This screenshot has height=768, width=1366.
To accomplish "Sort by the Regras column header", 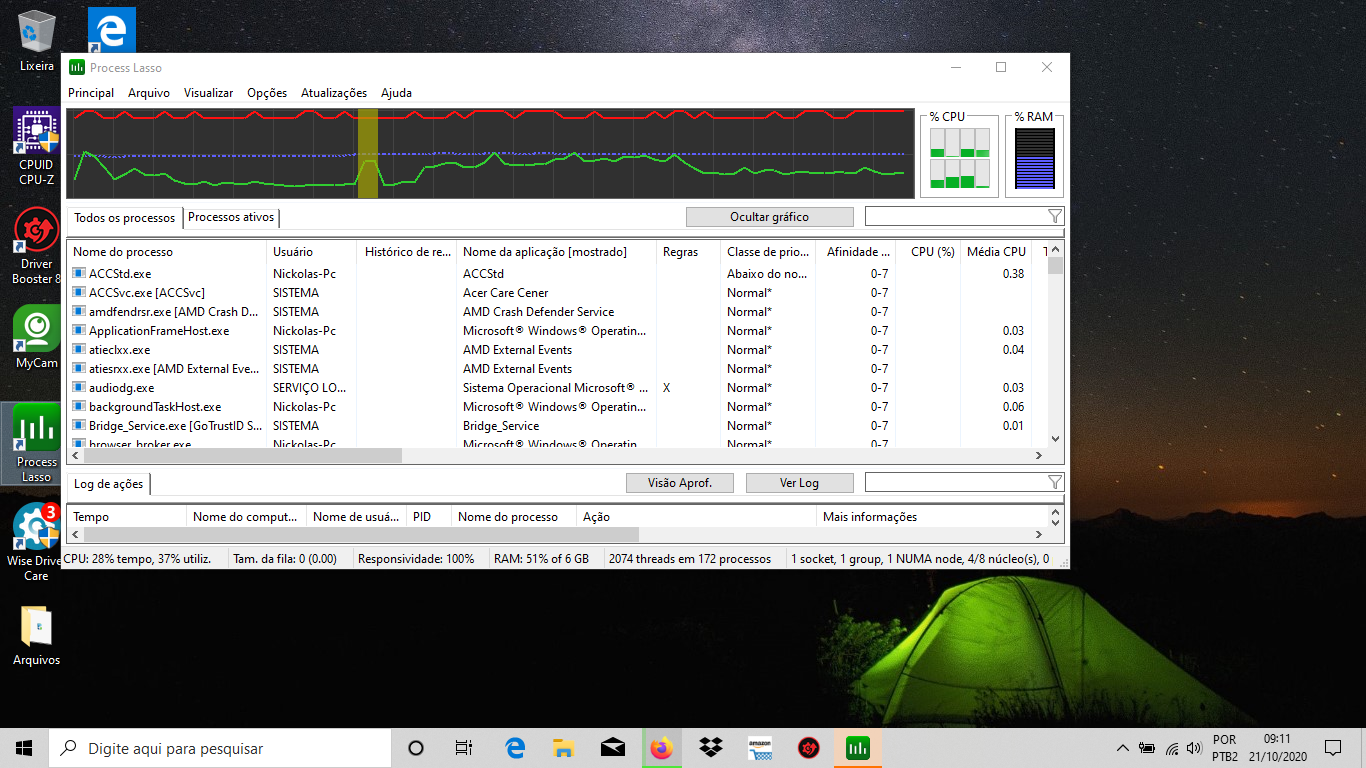I will [x=688, y=252].
